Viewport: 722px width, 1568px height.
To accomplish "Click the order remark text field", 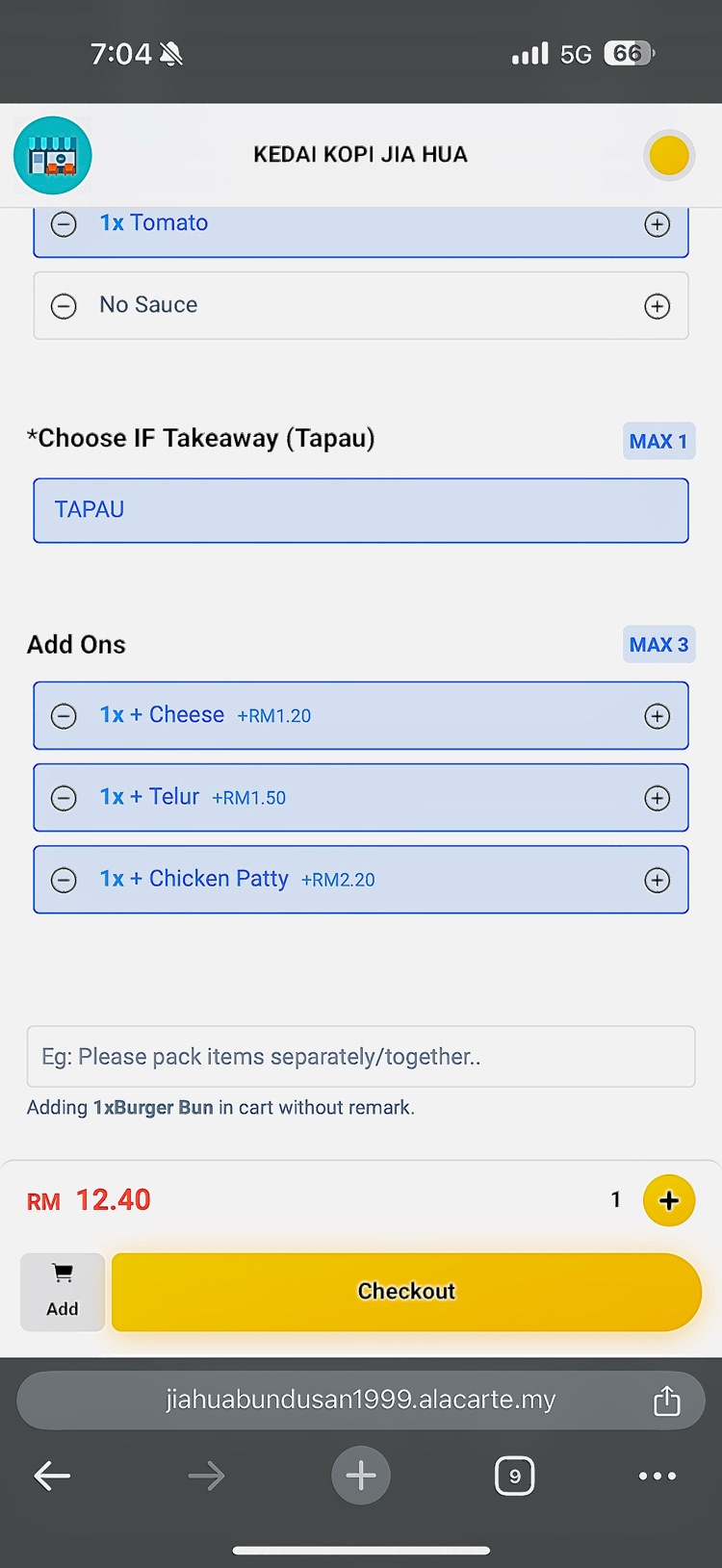I will coord(361,1057).
